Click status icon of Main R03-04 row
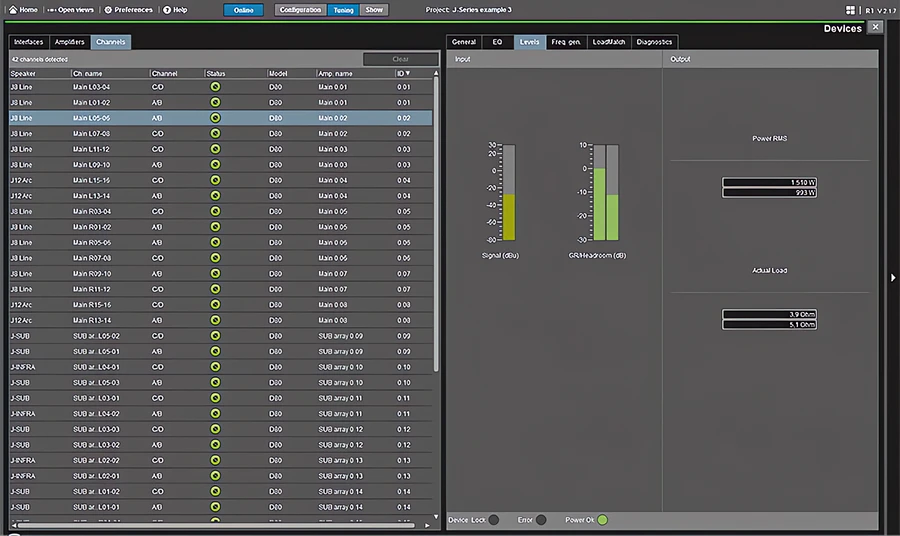The height and width of the screenshot is (536, 900). [x=215, y=211]
